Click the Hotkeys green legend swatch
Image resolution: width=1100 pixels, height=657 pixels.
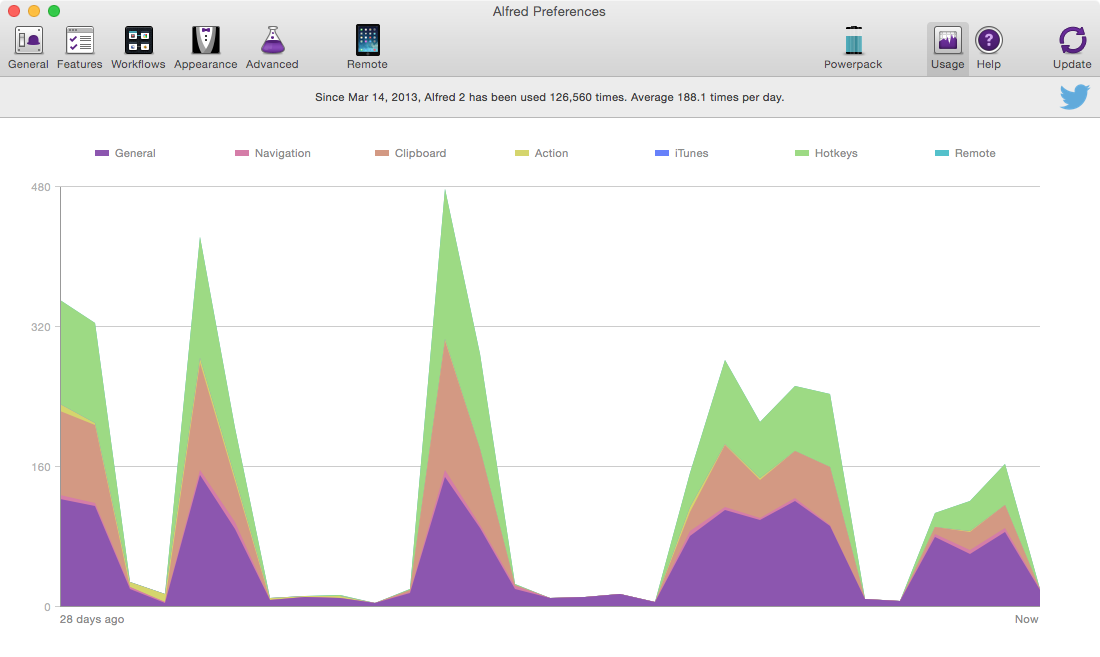[x=802, y=153]
